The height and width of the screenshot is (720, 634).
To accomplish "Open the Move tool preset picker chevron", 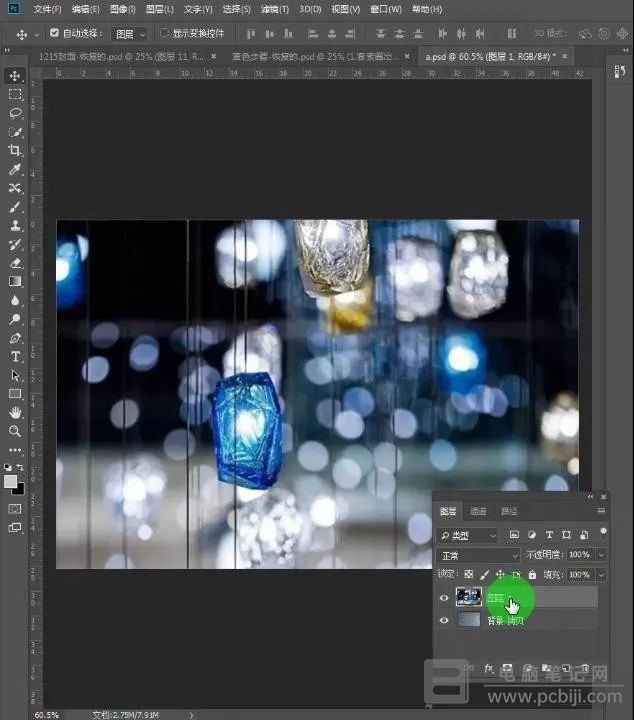I will pyautogui.click(x=37, y=34).
